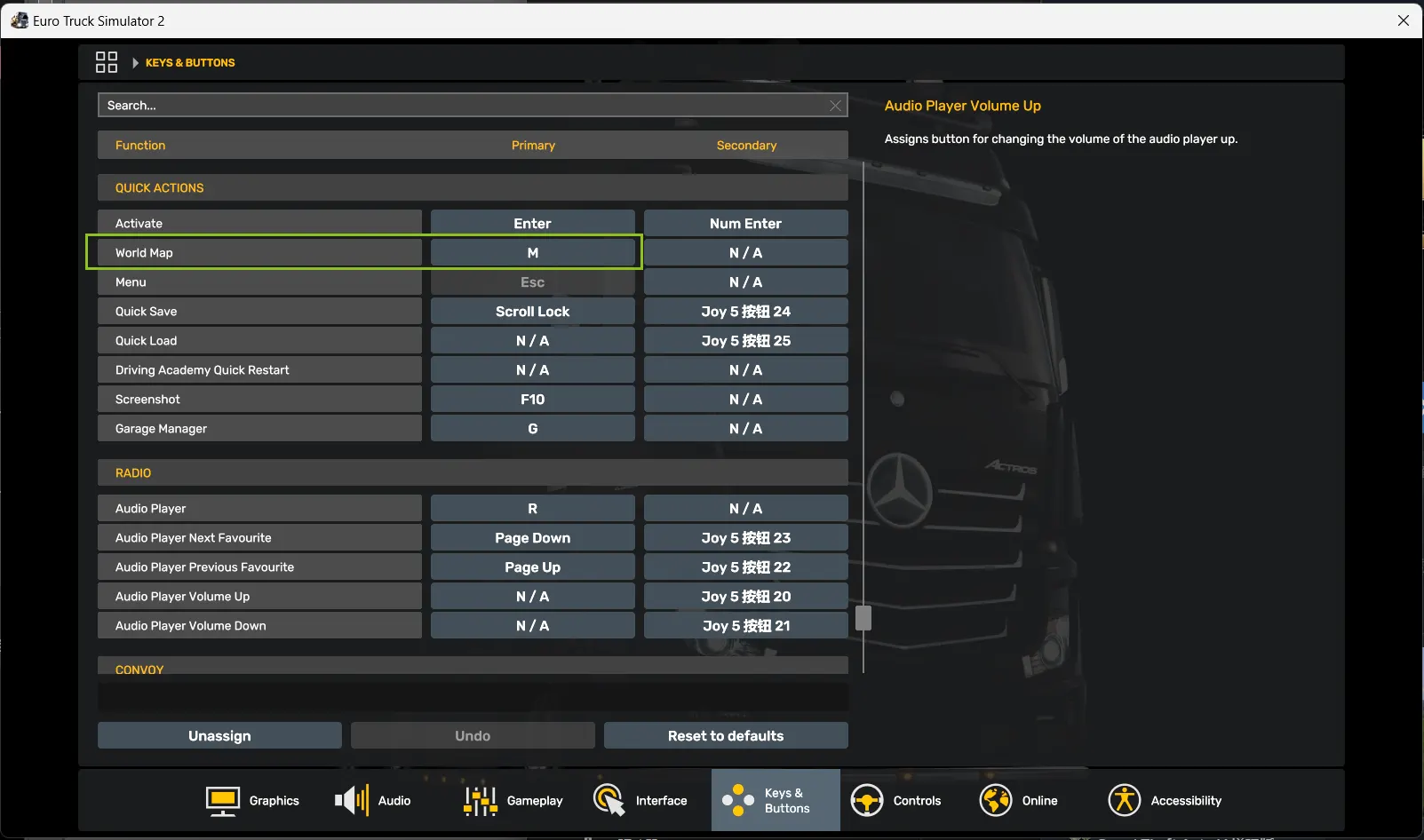The width and height of the screenshot is (1424, 840).
Task: Change Volume Up secondary Joy 5 button 20
Action: point(746,597)
